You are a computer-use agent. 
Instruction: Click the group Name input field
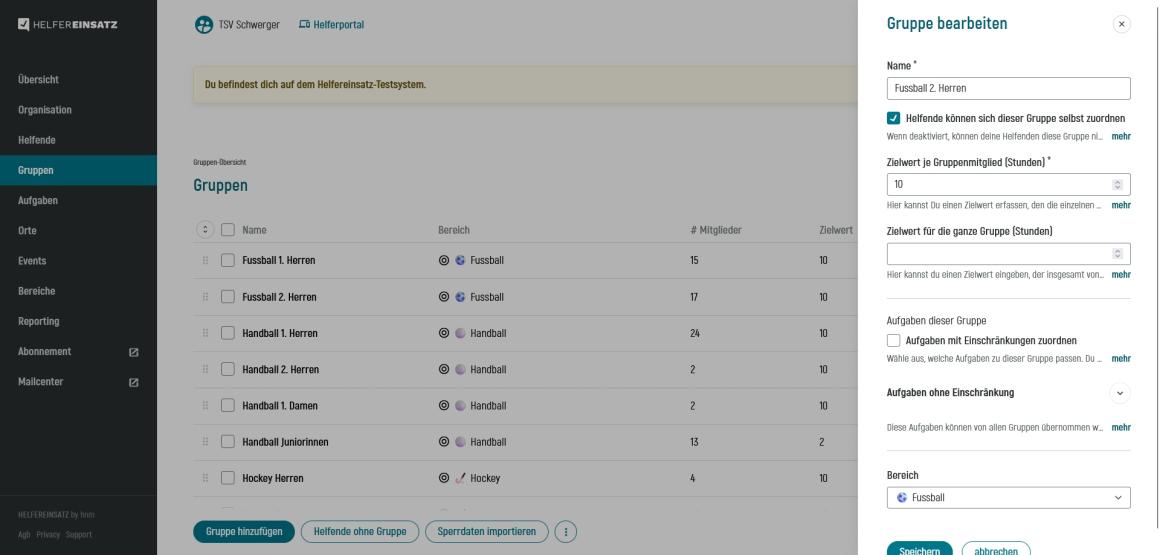point(1008,89)
